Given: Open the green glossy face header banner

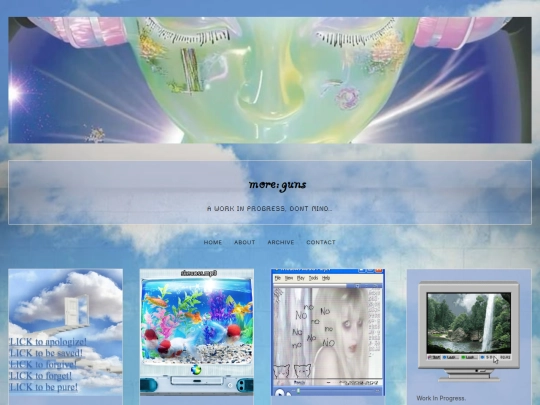Looking at the screenshot, I should click(x=270, y=80).
